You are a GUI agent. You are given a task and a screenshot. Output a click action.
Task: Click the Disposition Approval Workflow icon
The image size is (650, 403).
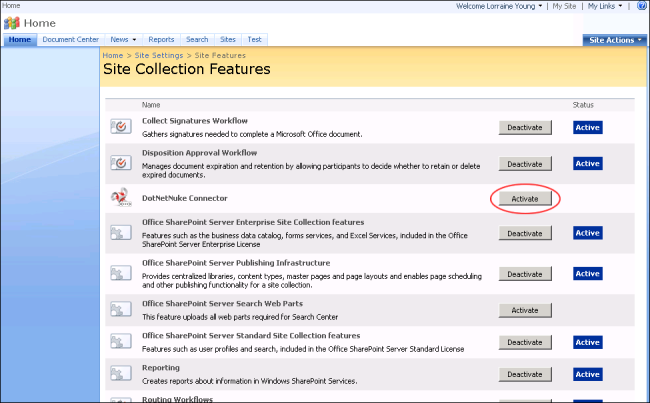click(121, 163)
